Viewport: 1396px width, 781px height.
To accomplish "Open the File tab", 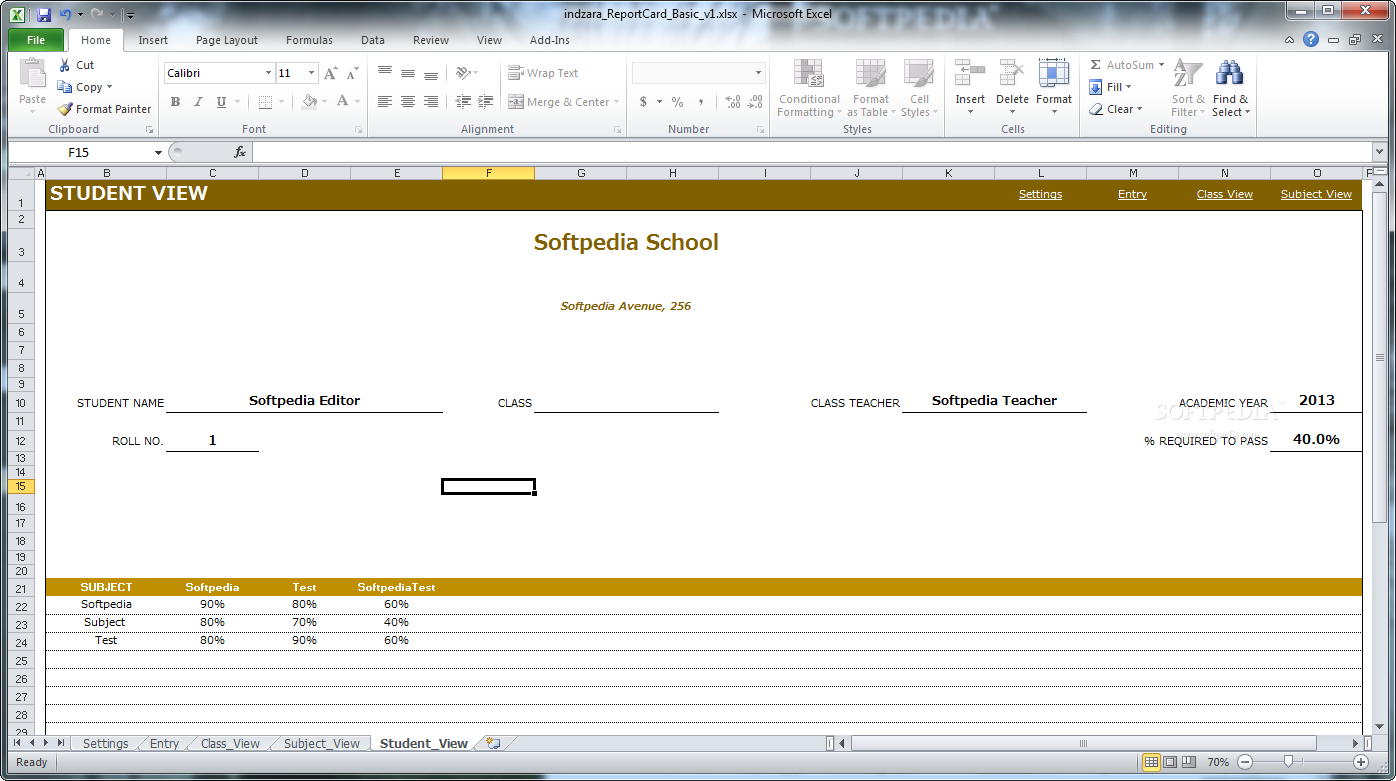I will [x=36, y=40].
